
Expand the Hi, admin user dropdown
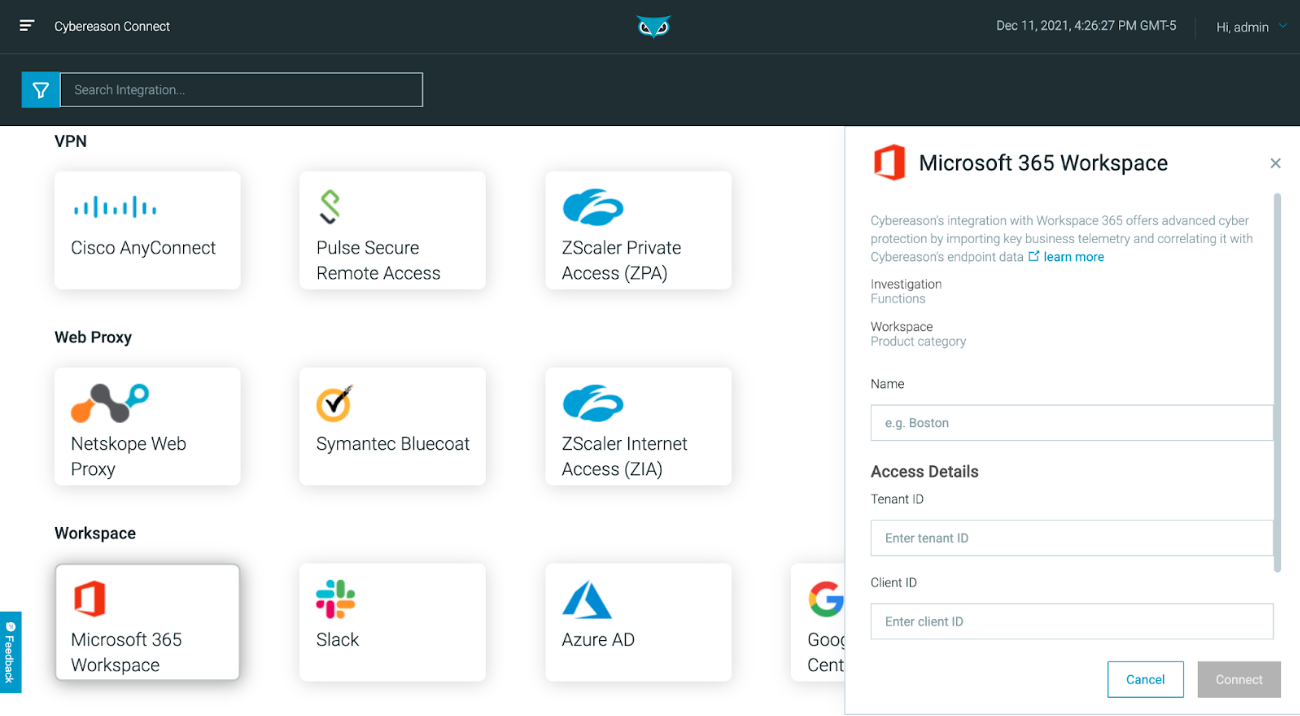[x=1252, y=27]
